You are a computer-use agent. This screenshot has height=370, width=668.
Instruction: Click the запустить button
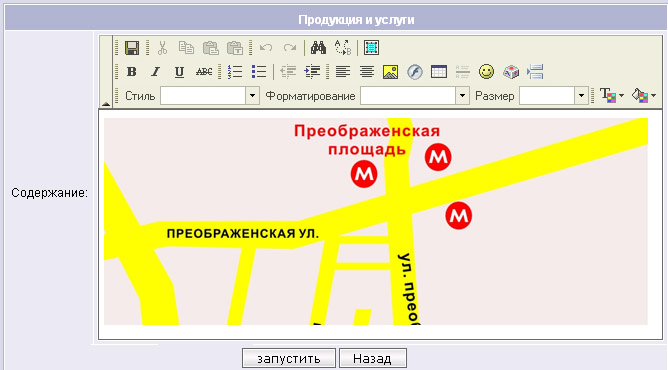coord(289,359)
